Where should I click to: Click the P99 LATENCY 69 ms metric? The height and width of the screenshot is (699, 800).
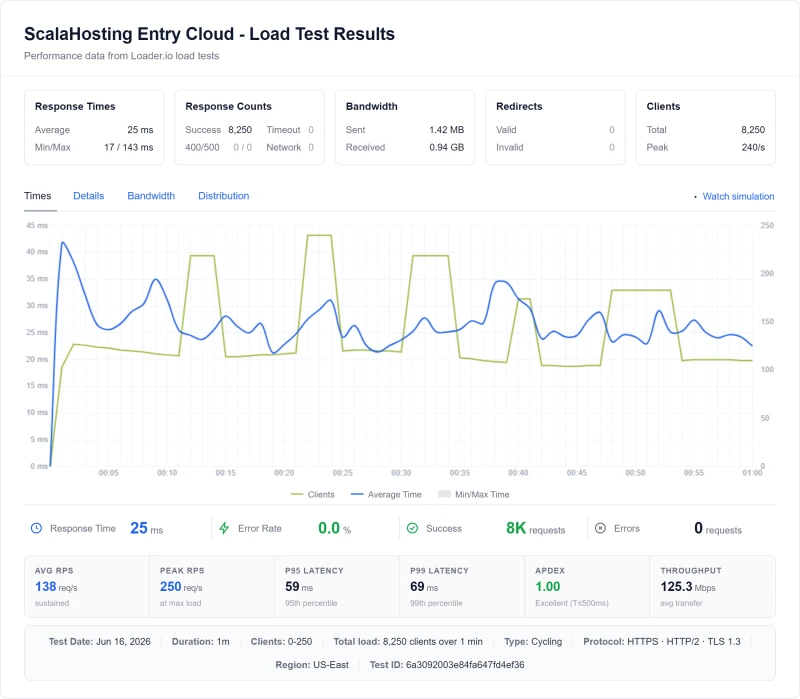[424, 587]
